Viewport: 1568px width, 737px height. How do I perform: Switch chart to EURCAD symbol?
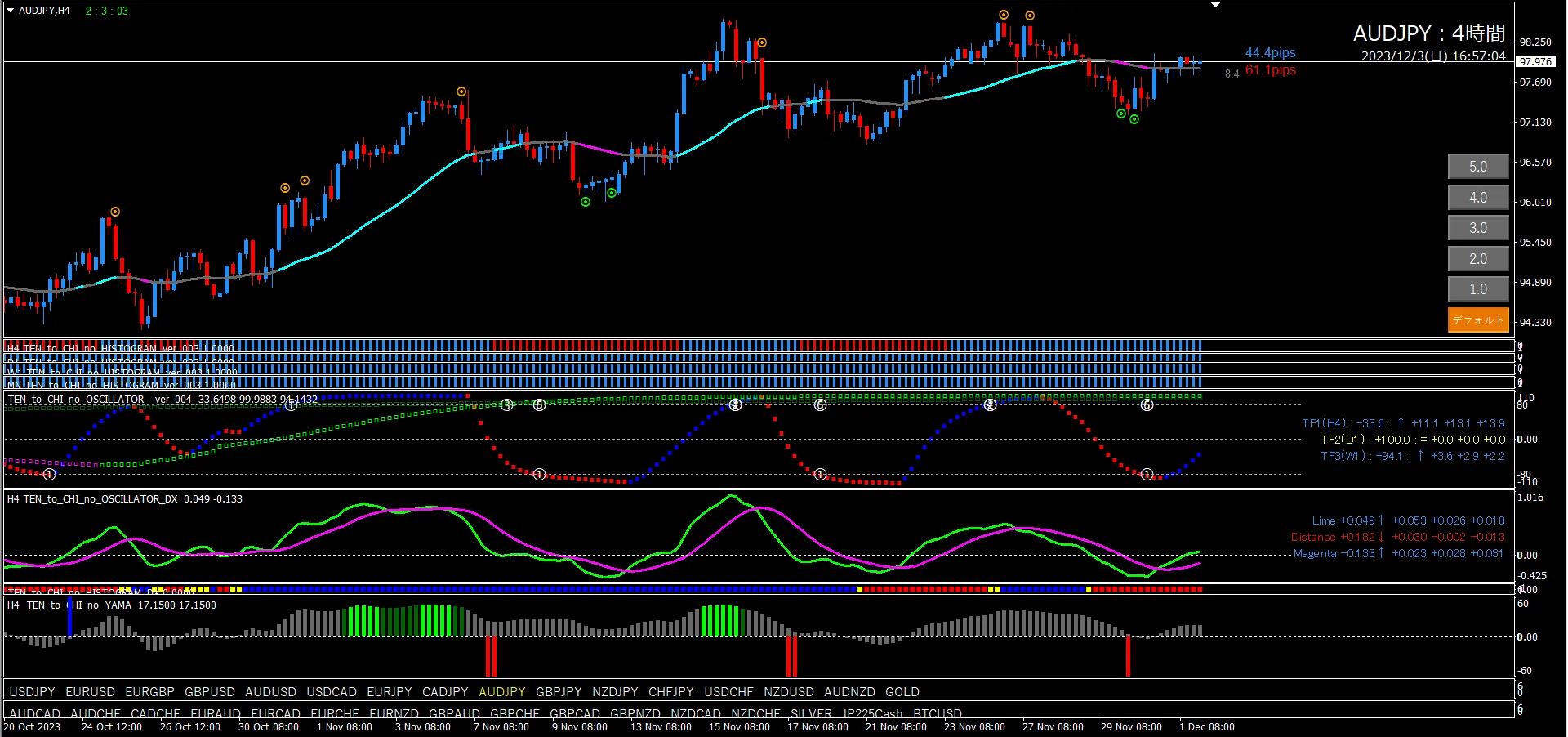[276, 714]
